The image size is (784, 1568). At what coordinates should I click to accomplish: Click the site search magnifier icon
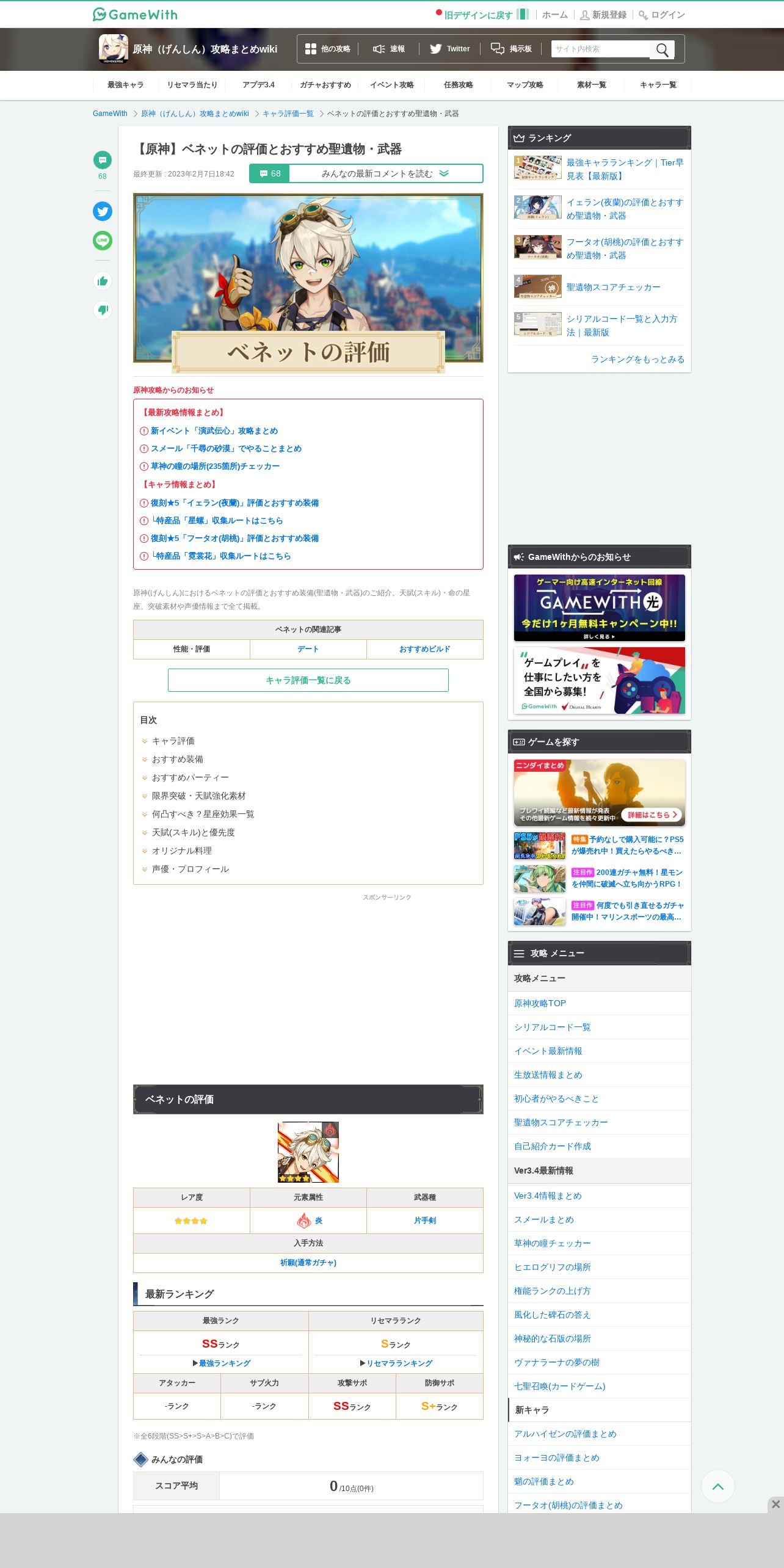[x=662, y=49]
